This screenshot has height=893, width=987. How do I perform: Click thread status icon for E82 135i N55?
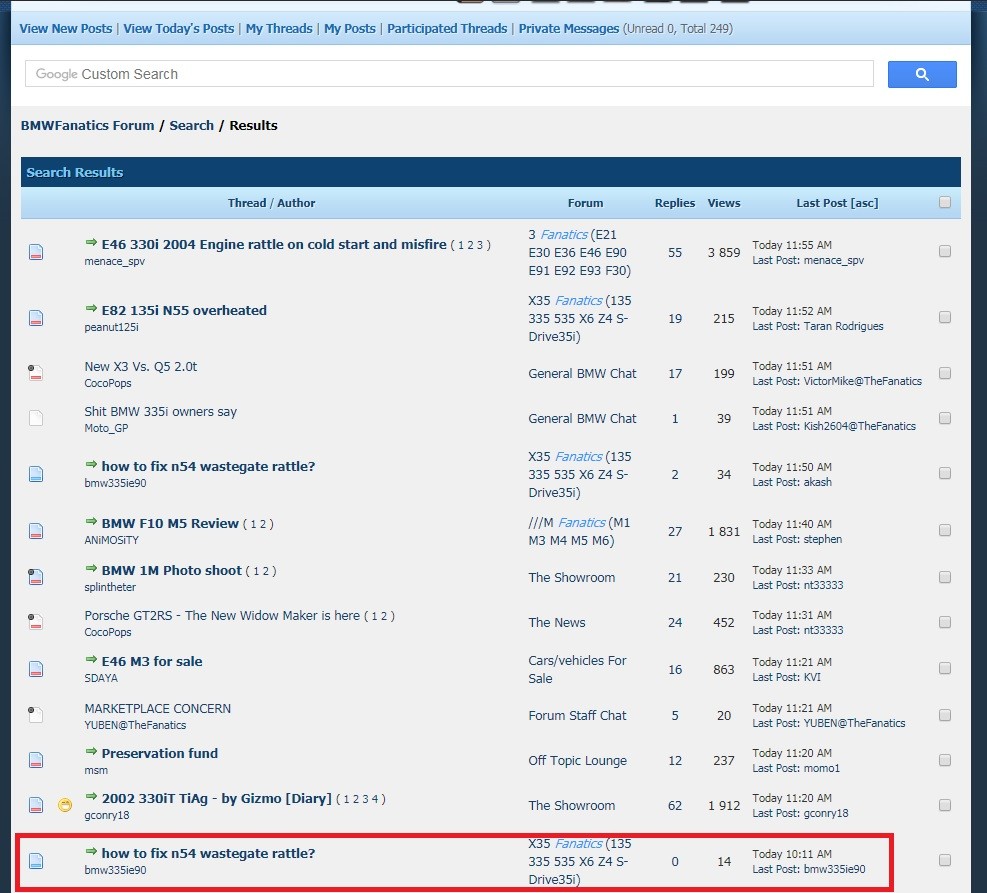[36, 318]
